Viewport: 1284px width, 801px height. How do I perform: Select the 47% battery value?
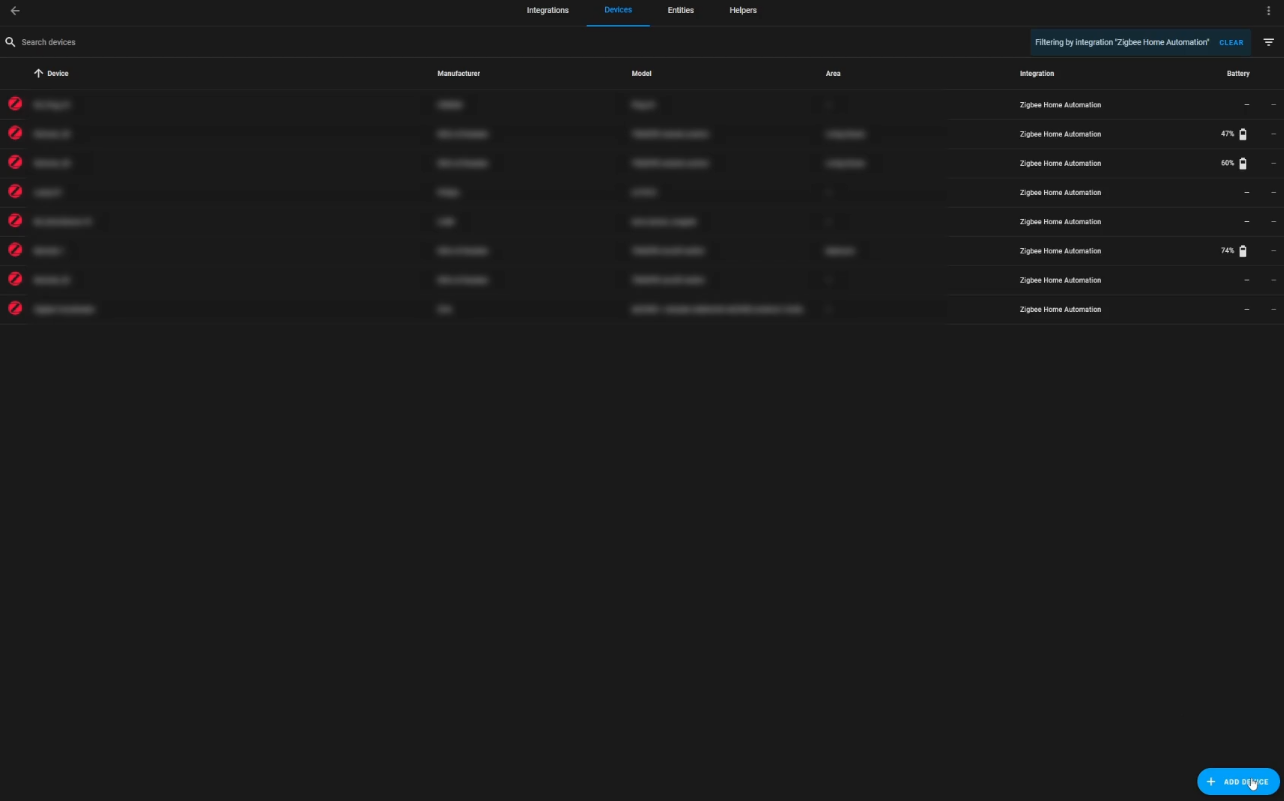coord(1227,134)
